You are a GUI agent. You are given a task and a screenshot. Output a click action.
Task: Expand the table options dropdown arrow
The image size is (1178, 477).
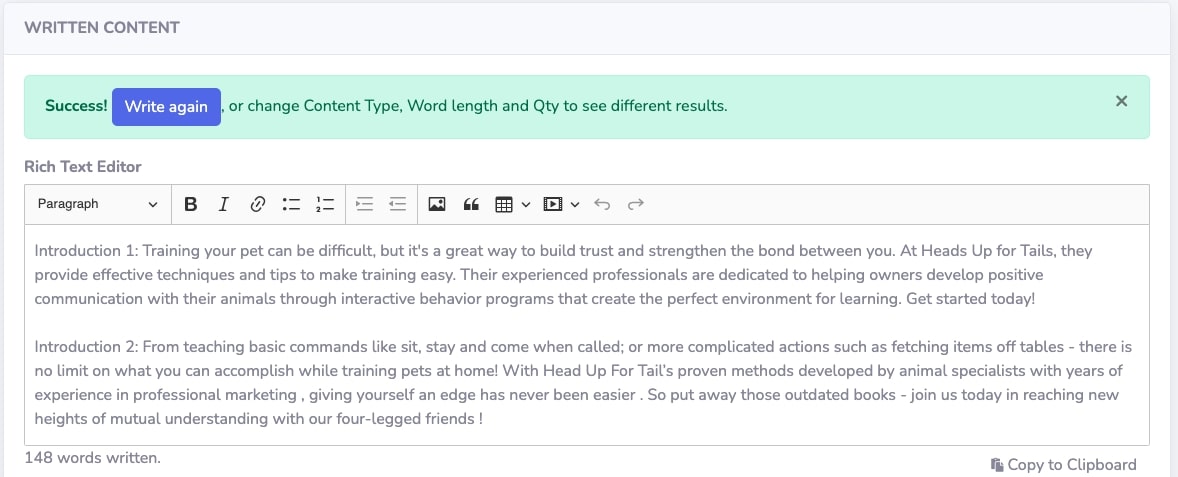[x=526, y=204]
